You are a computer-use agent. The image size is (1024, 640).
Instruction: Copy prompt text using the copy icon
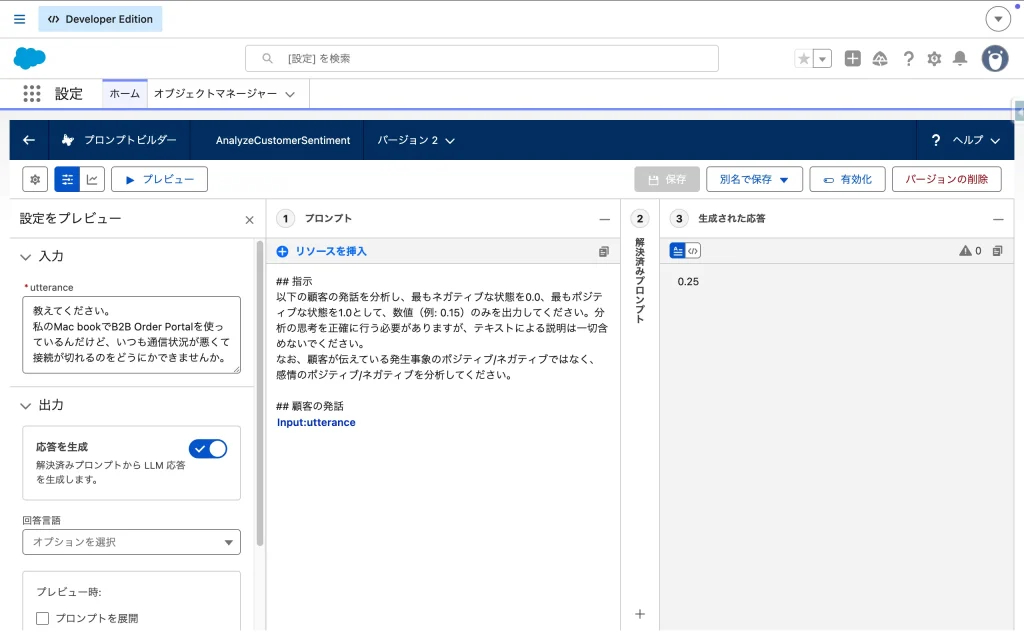pos(604,252)
